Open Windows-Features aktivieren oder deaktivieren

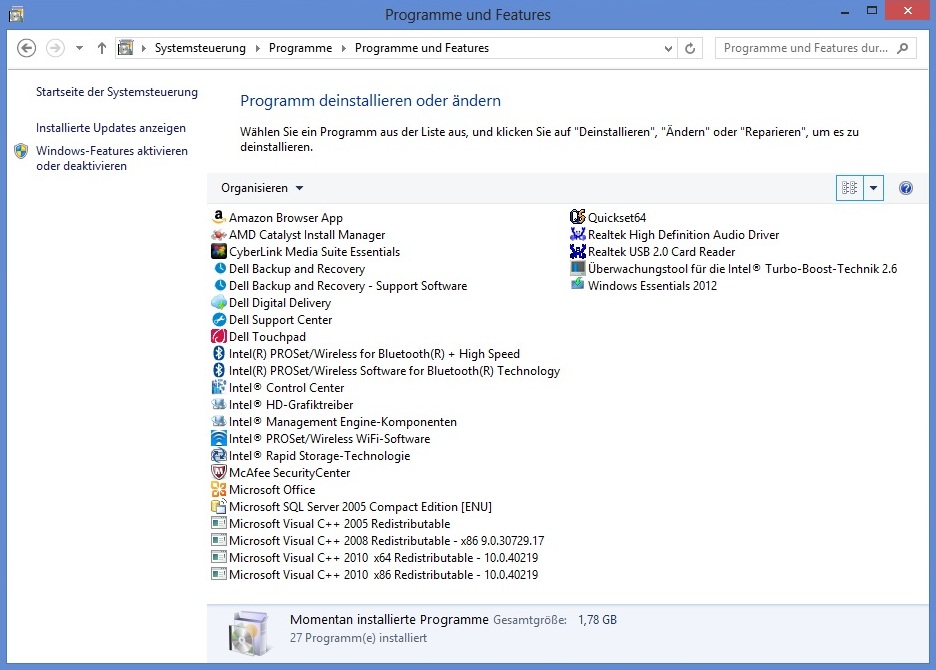tap(112, 158)
